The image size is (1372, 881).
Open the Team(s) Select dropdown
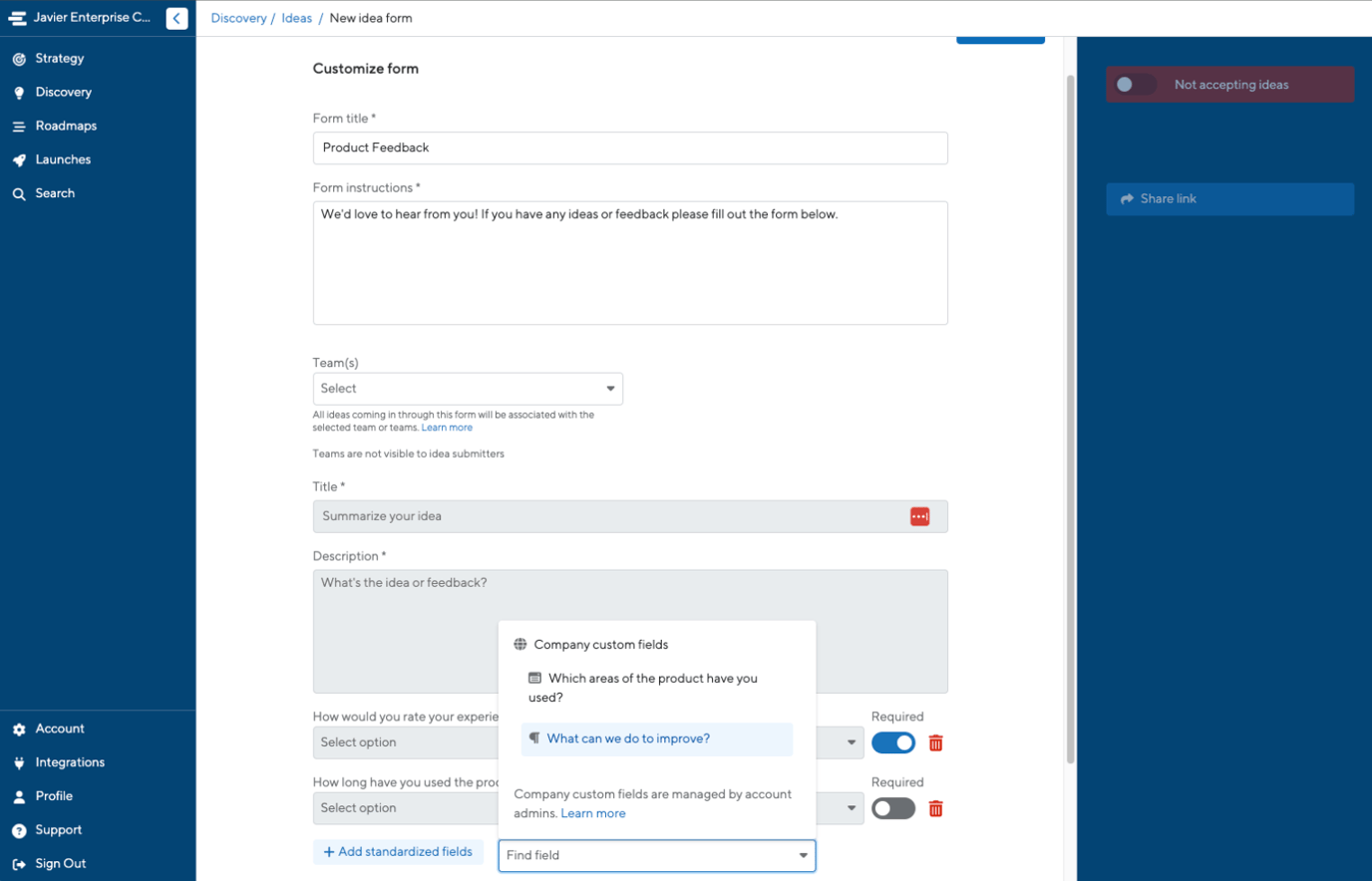pyautogui.click(x=468, y=388)
